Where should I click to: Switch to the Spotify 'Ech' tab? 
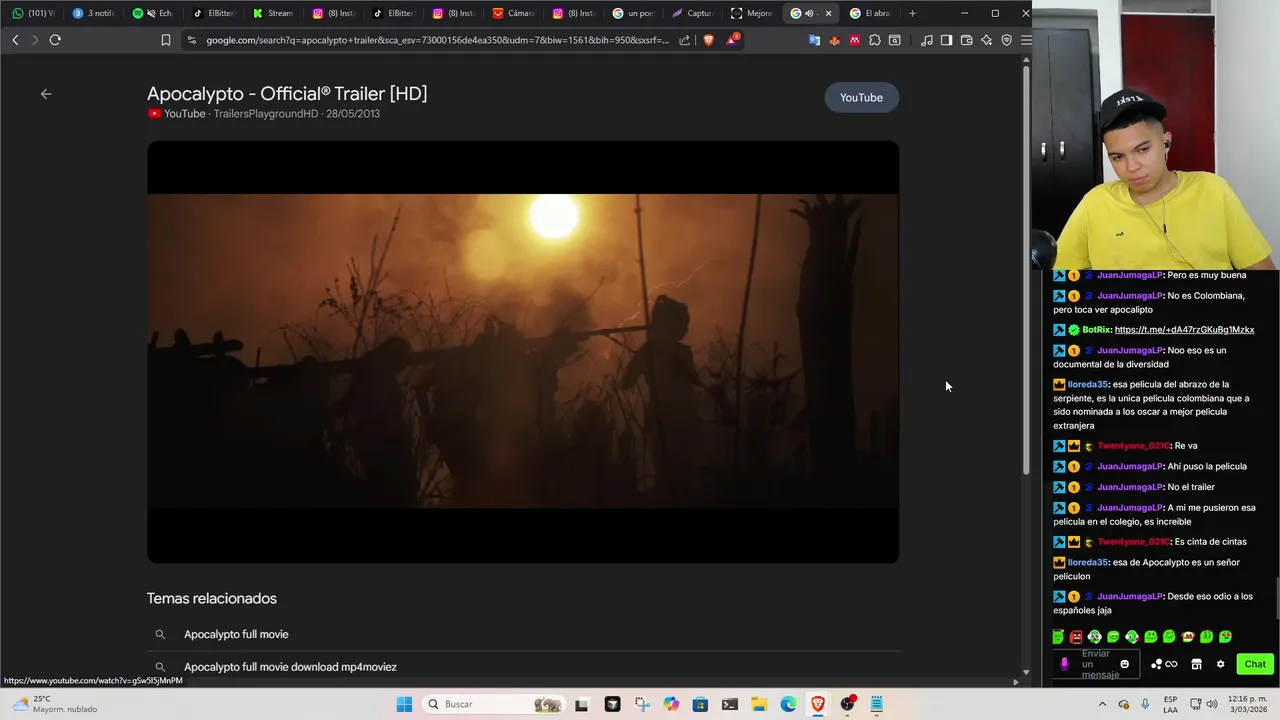[153, 13]
